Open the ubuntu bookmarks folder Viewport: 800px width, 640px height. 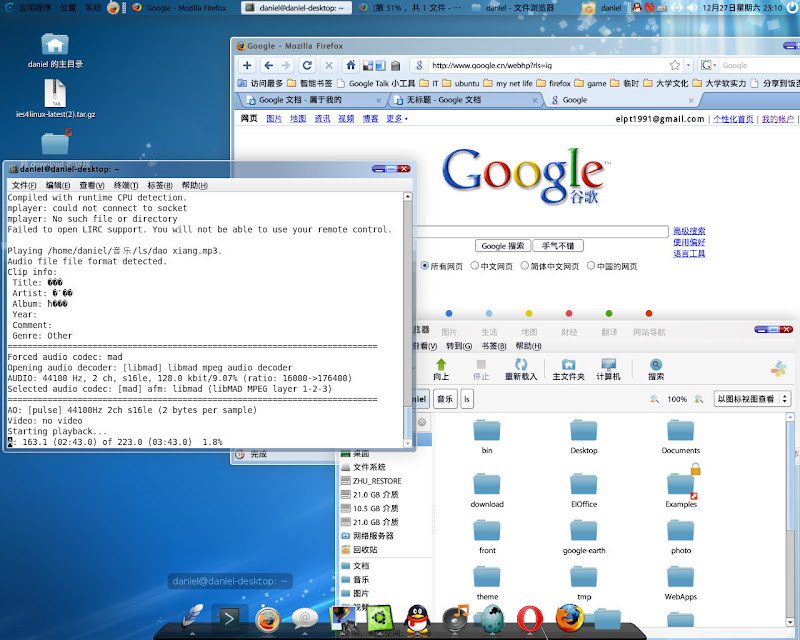point(461,83)
